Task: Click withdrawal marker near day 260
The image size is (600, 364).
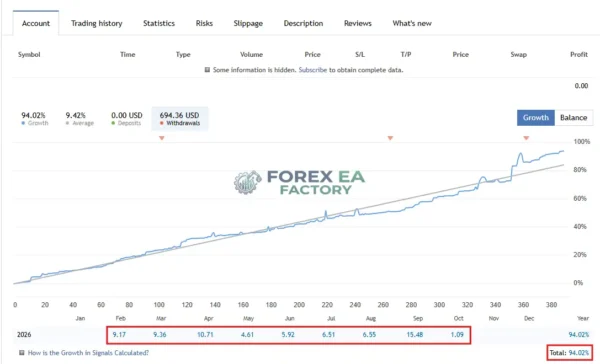Action: tap(390, 138)
